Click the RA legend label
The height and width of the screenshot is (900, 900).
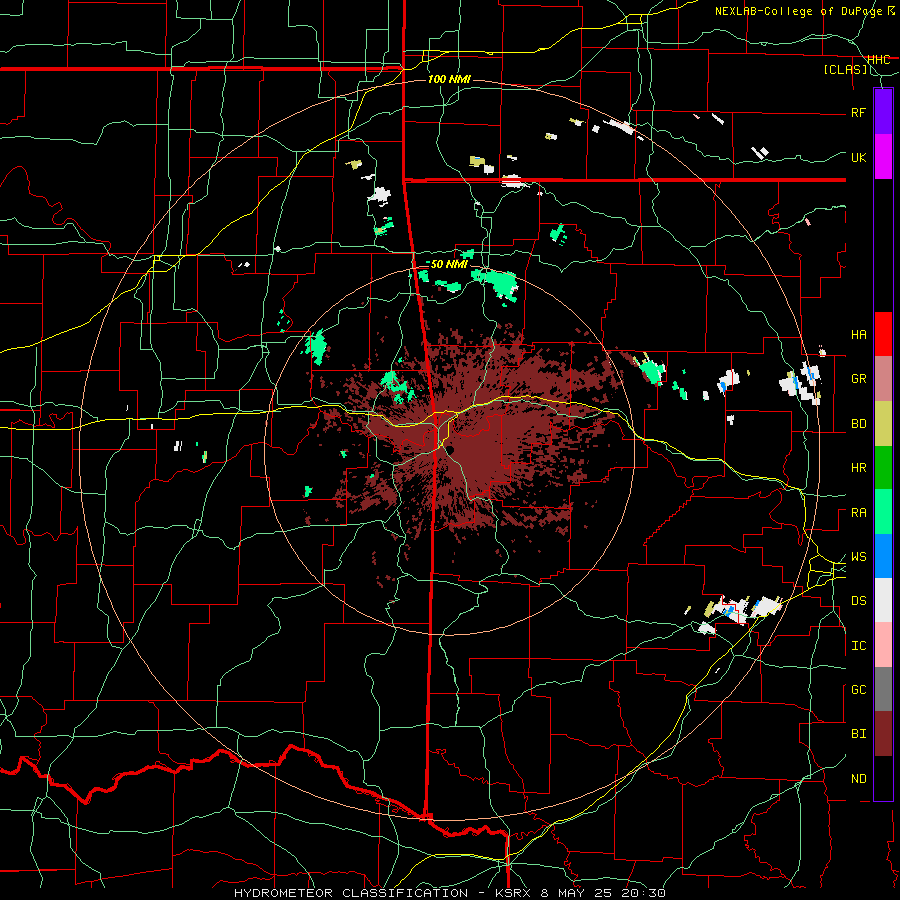[x=858, y=513]
